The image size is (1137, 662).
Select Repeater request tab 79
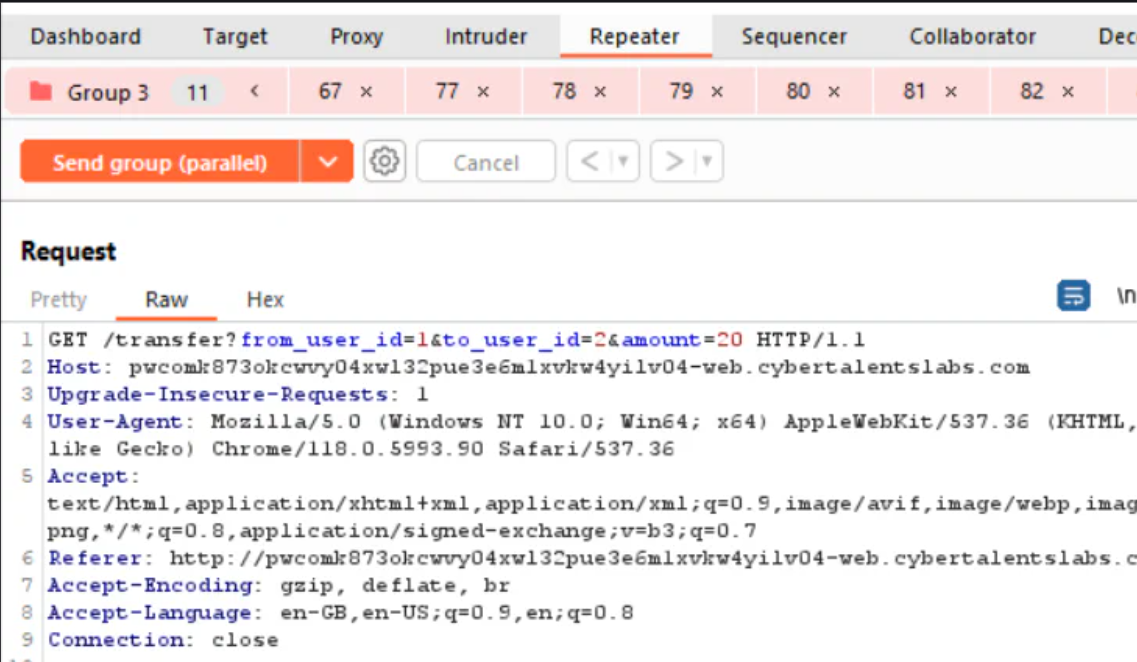pos(681,92)
